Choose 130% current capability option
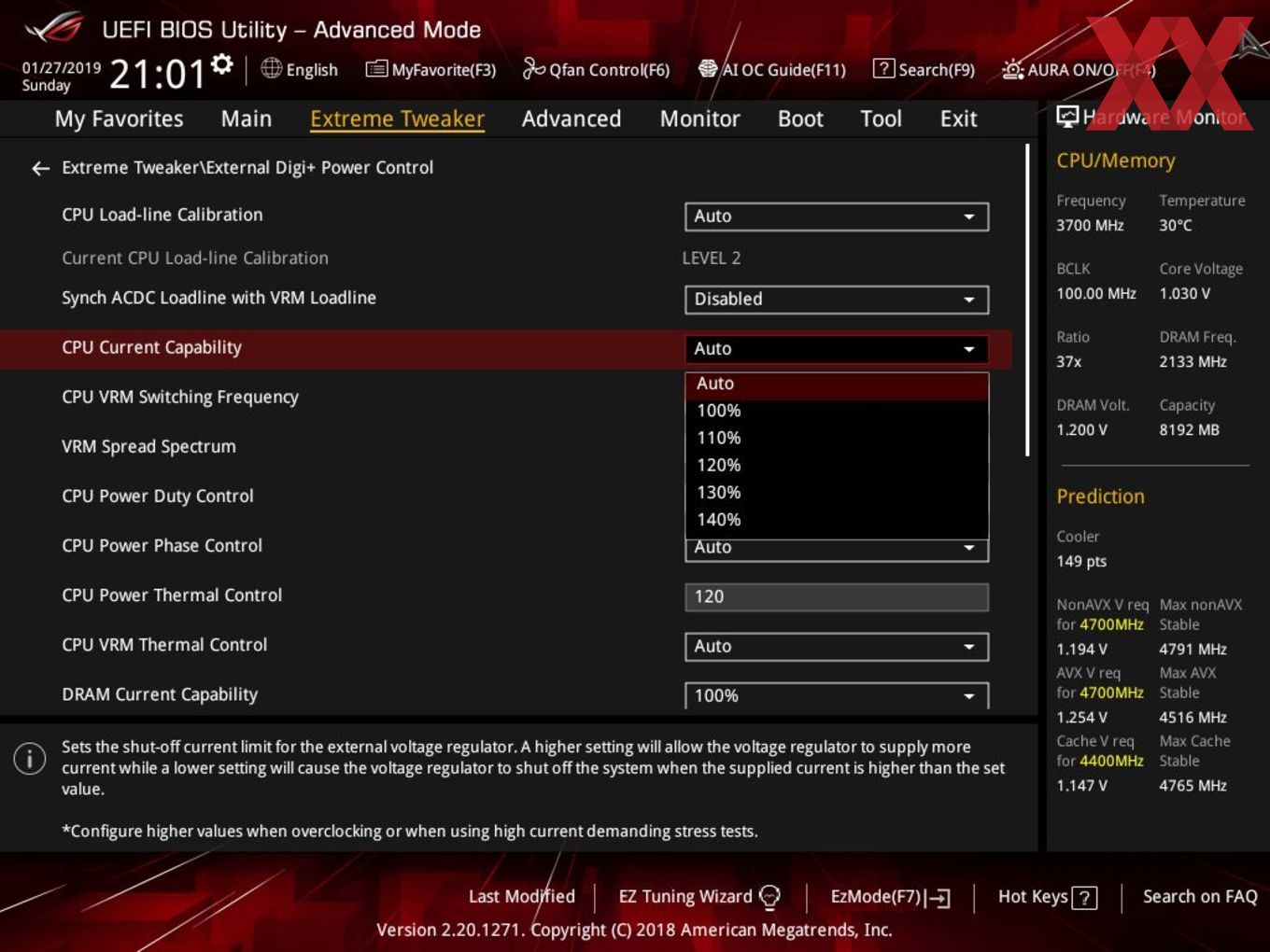Viewport: 1270px width, 952px height. (x=837, y=493)
